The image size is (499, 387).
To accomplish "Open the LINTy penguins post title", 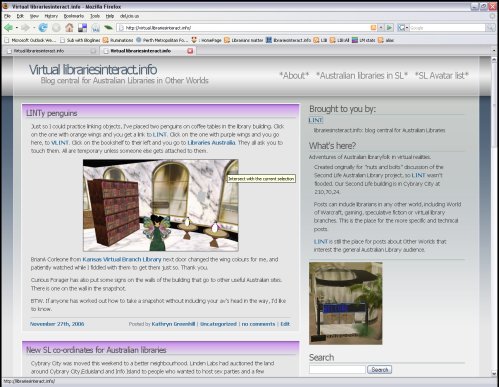I will coord(52,113).
